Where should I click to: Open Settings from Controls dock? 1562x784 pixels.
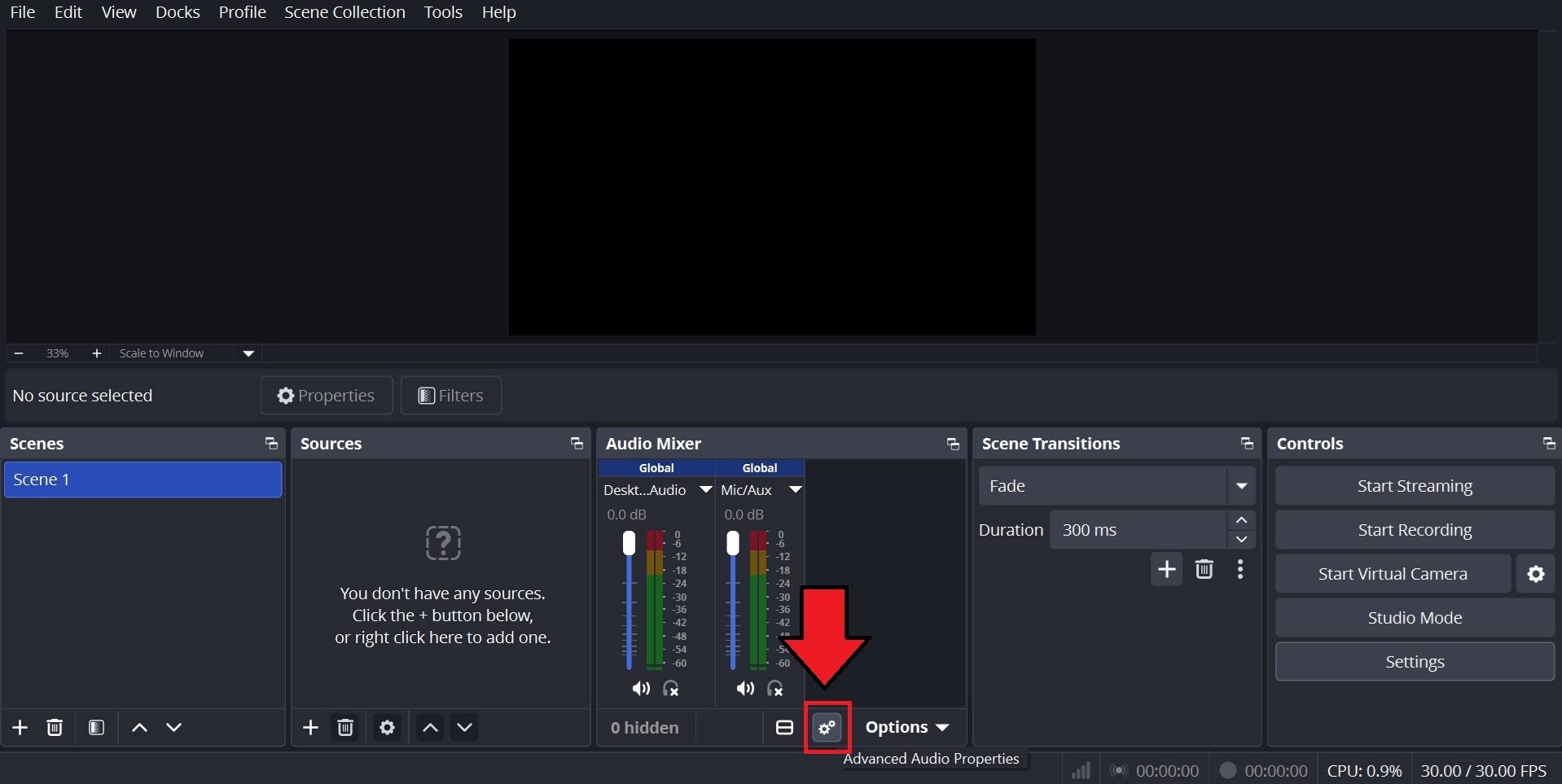(x=1415, y=662)
